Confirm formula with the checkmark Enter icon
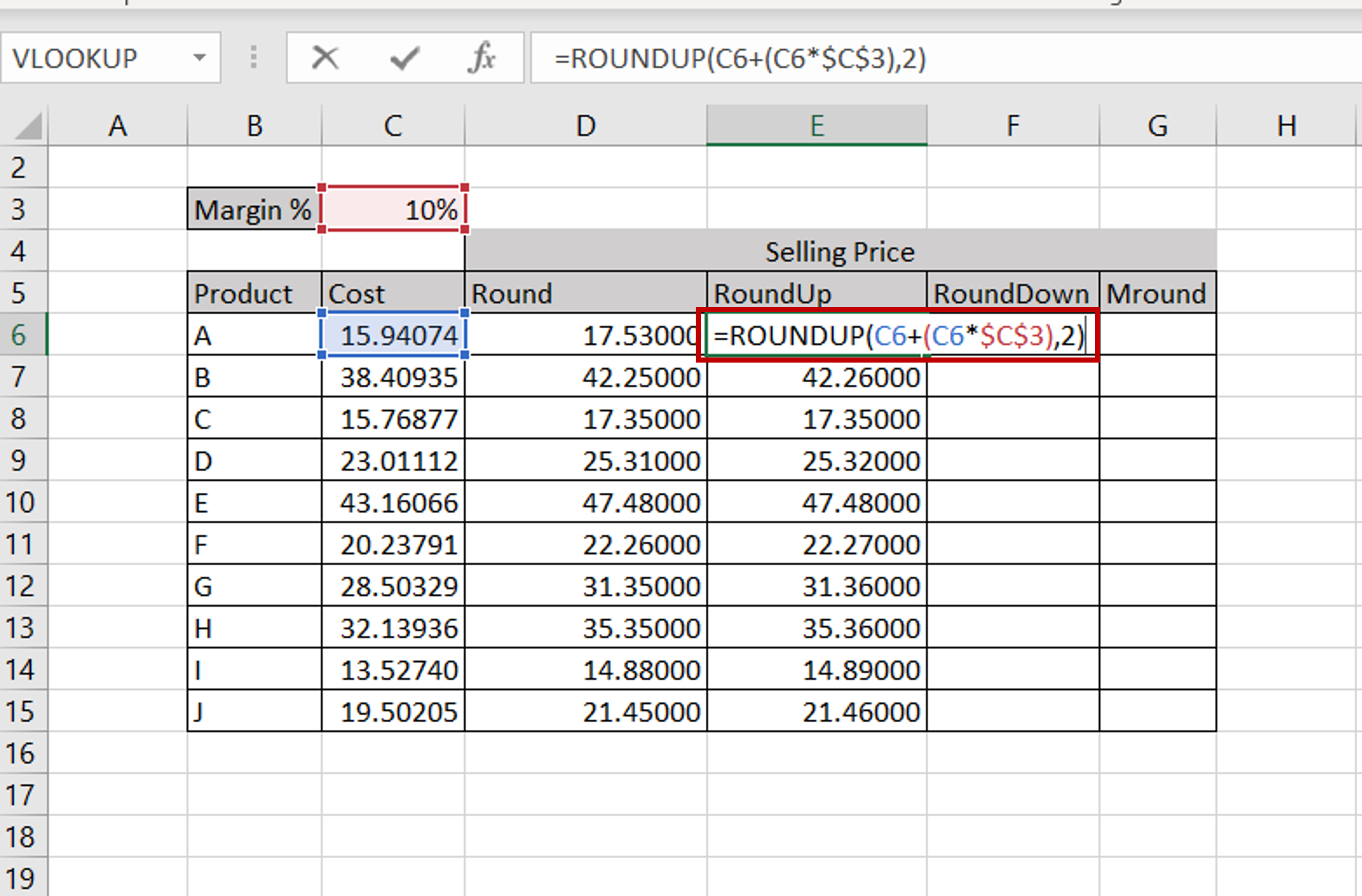 405,58
